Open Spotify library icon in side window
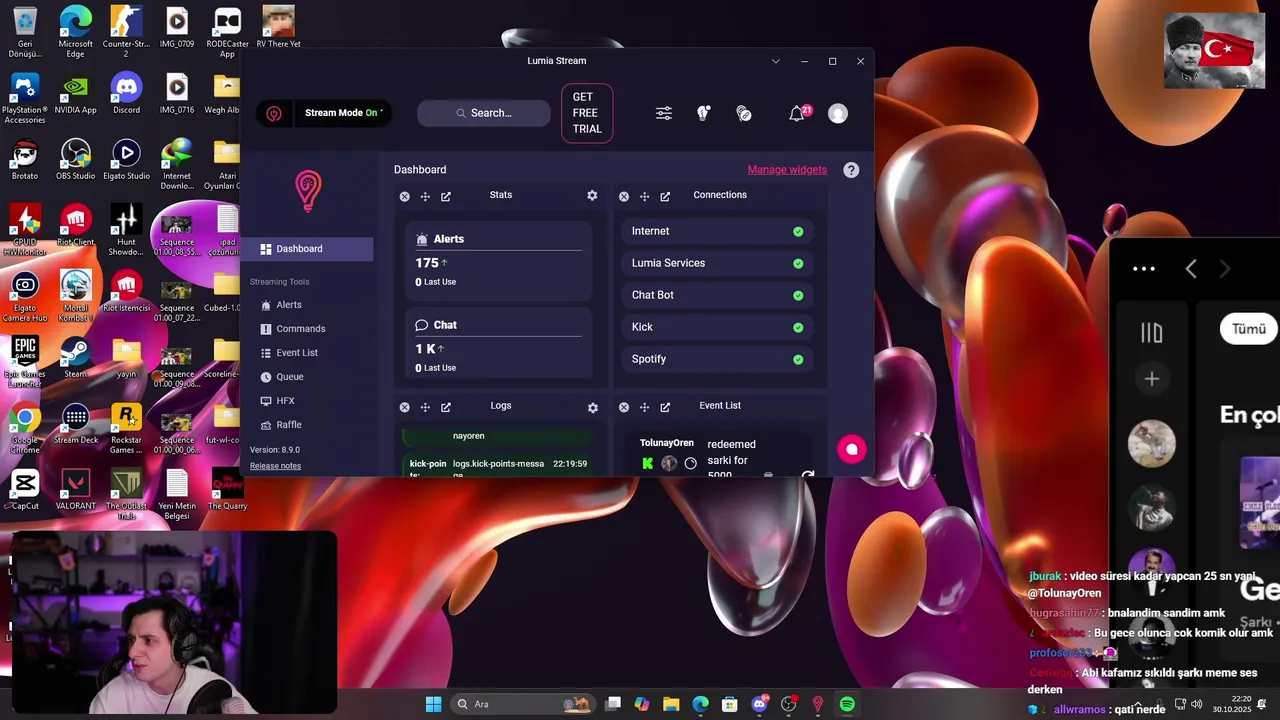The width and height of the screenshot is (1280, 720). 1152,332
